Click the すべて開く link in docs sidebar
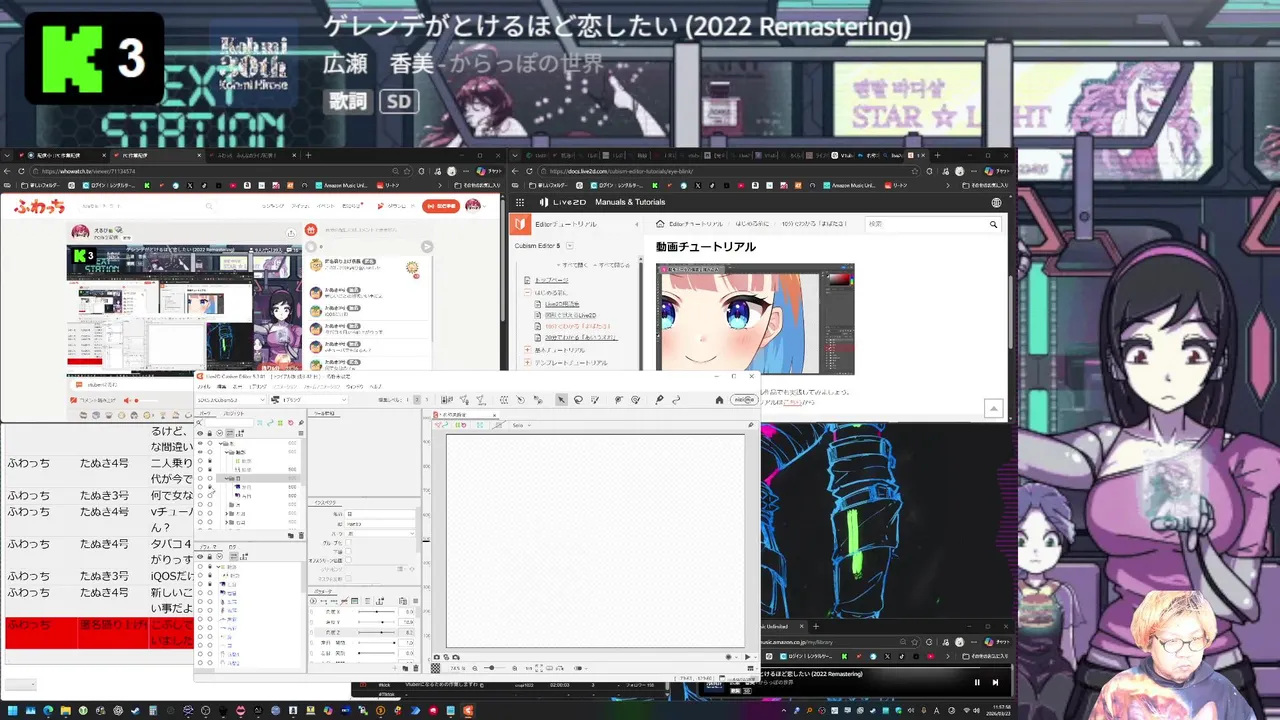The image size is (1280, 720). click(573, 265)
